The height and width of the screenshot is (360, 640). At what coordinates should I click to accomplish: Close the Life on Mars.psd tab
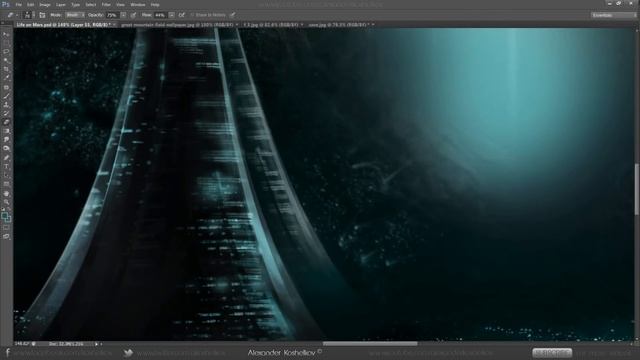115,24
